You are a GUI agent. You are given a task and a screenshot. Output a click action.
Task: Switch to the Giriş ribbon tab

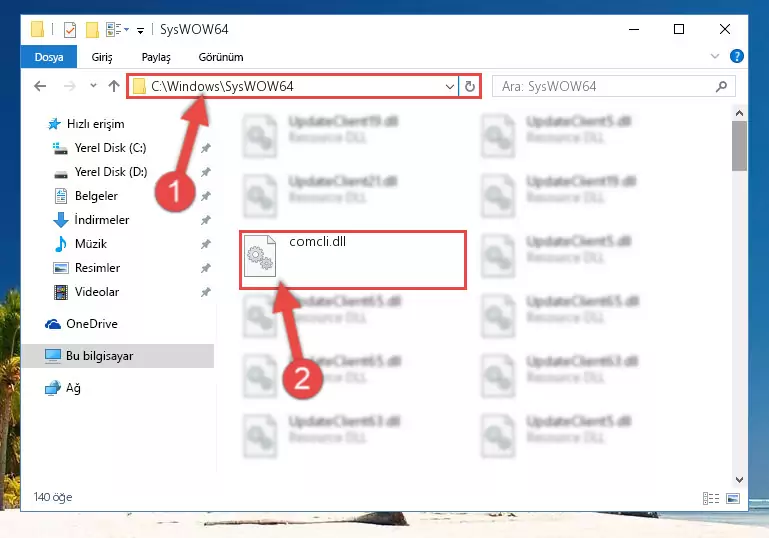click(102, 57)
